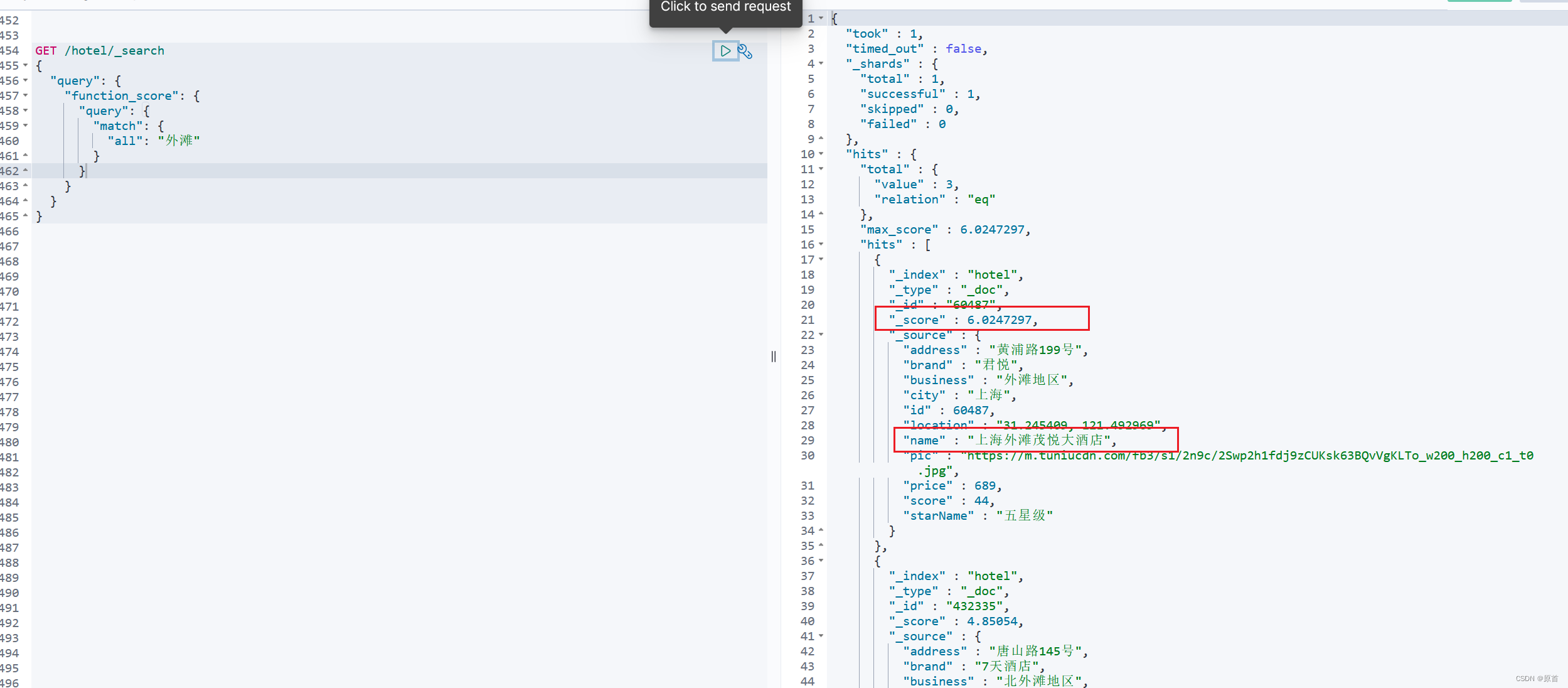Click the "name" : "上海外滩茂悦大酒店" line

pyautogui.click(x=1010, y=440)
